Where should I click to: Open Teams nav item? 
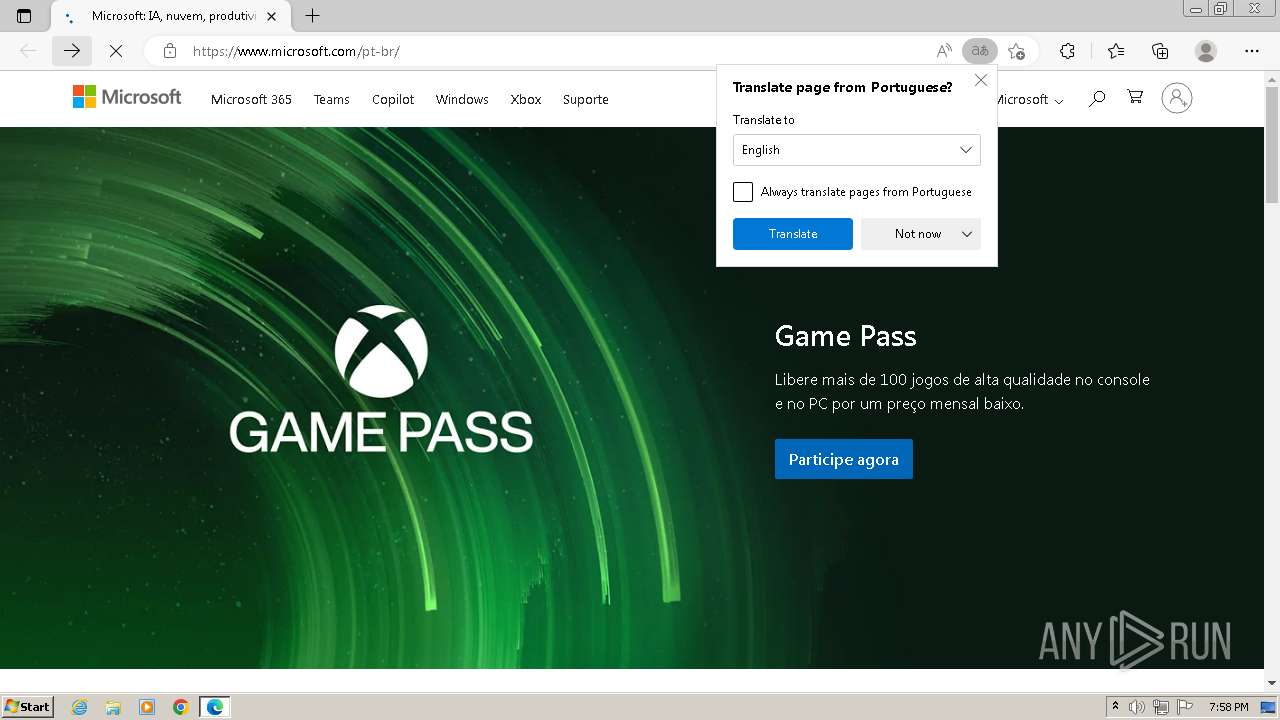click(x=331, y=99)
